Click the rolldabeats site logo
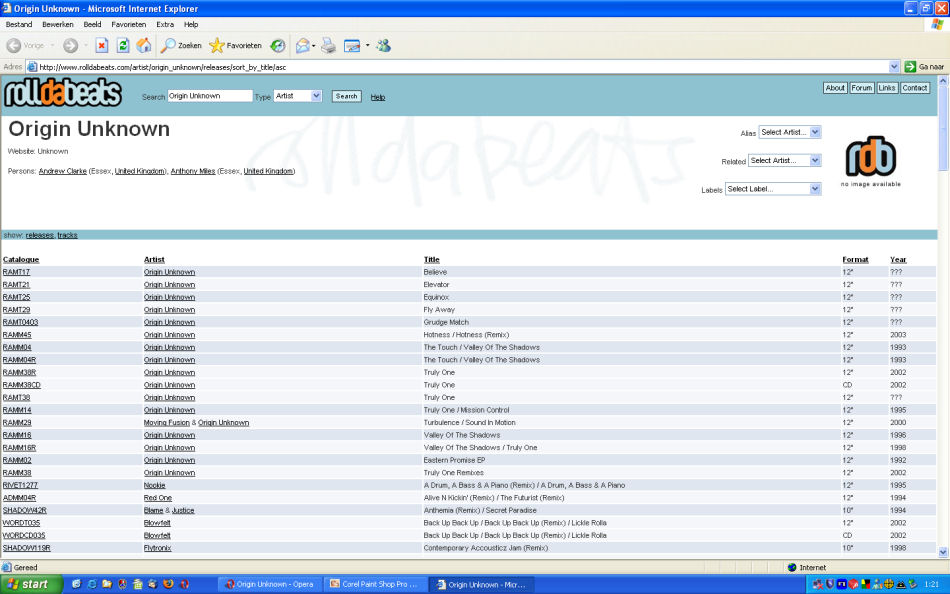The width and height of the screenshot is (950, 594). point(63,93)
